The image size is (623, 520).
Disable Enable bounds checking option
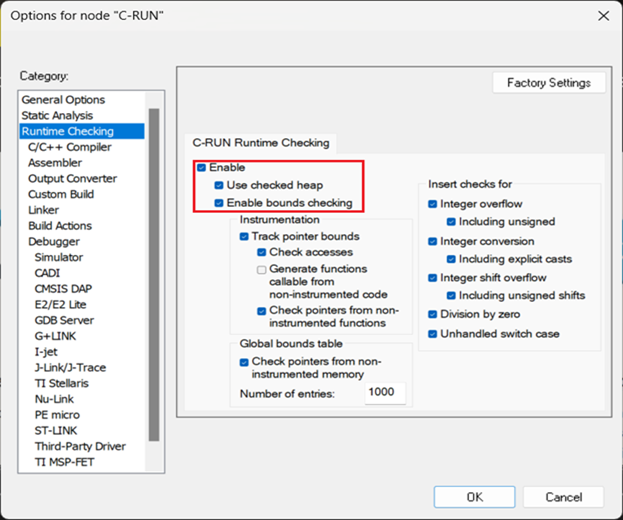pyautogui.click(x=219, y=203)
